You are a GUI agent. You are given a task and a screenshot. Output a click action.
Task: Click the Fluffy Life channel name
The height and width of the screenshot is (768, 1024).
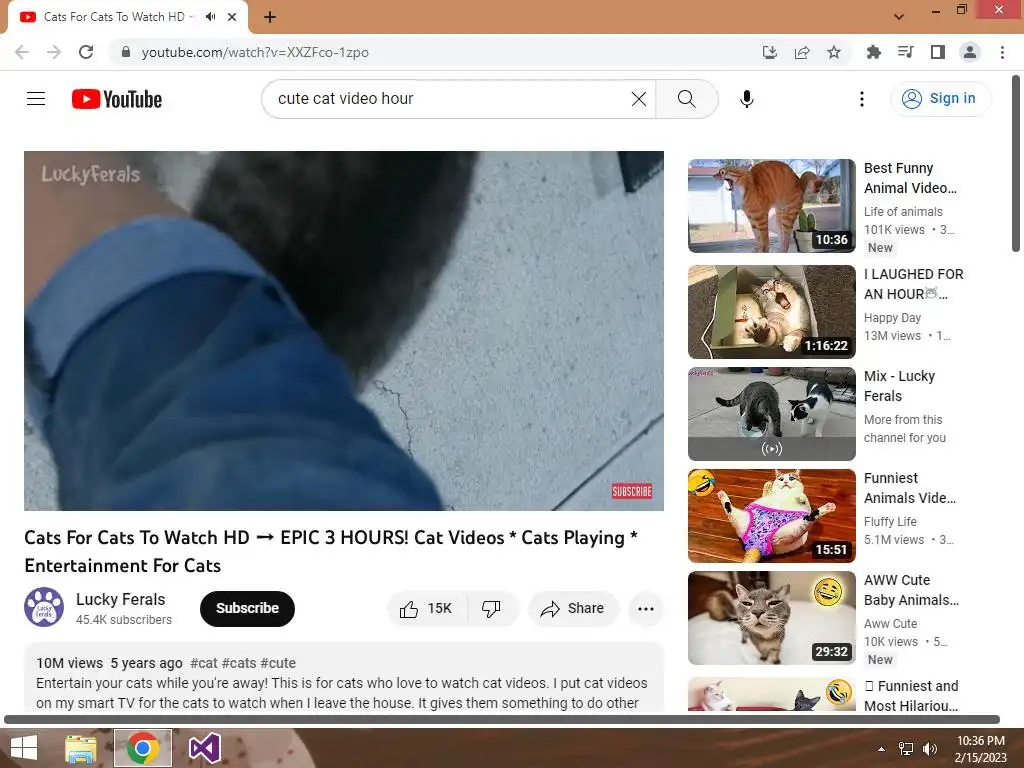tap(890, 522)
